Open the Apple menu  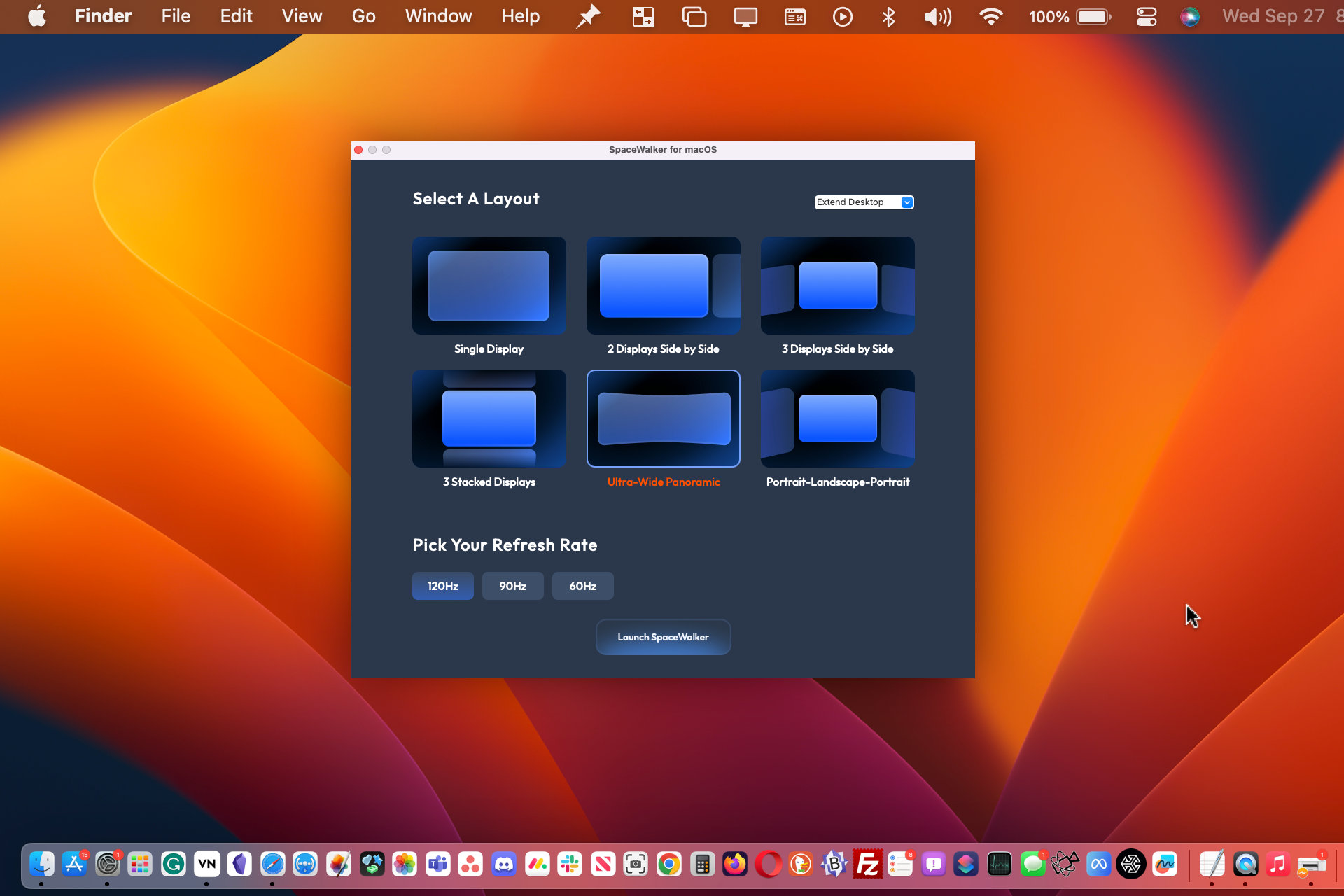coord(37,16)
